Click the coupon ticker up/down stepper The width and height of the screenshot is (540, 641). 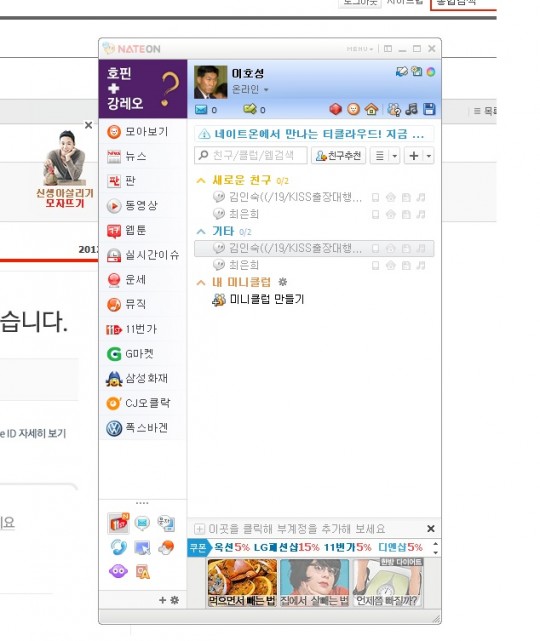tap(435, 548)
